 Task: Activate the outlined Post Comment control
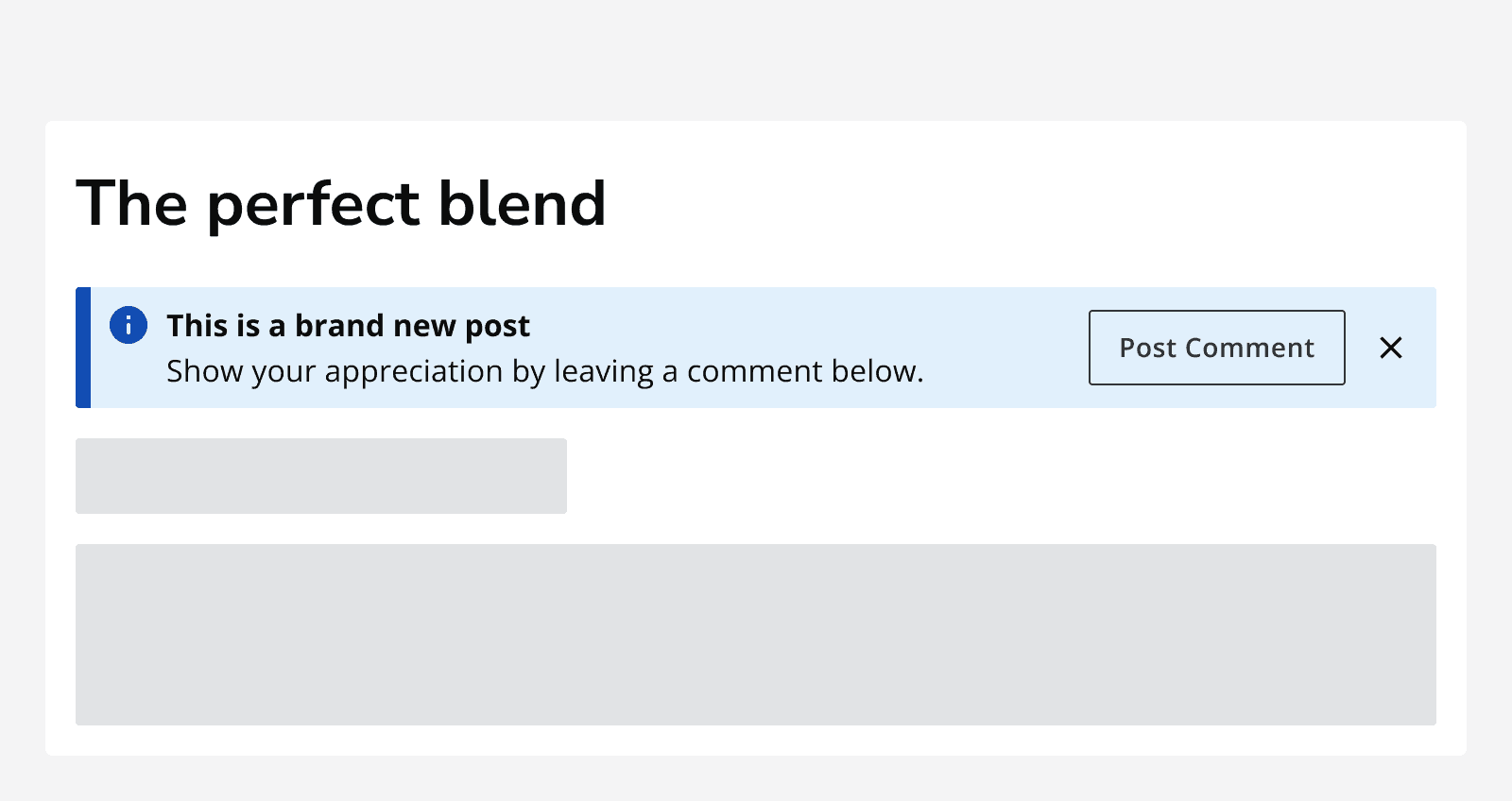coord(1216,348)
